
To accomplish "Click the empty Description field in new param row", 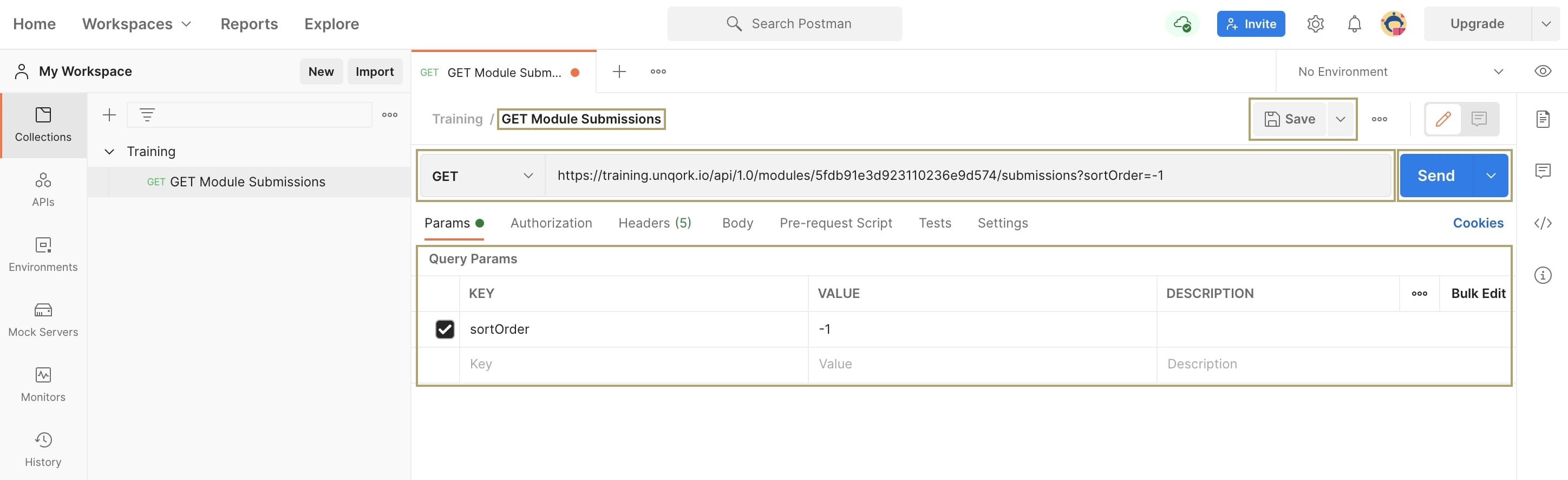I will 1333,364.
